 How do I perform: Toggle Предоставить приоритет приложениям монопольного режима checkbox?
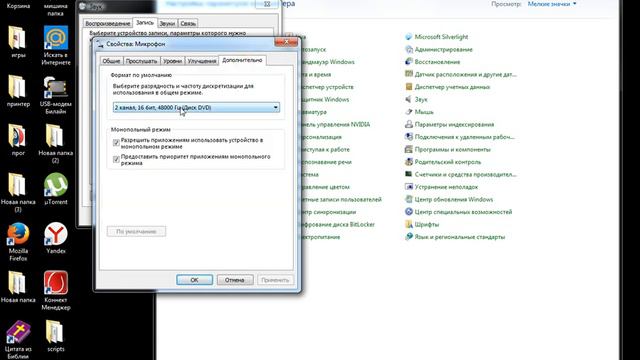coord(116,159)
